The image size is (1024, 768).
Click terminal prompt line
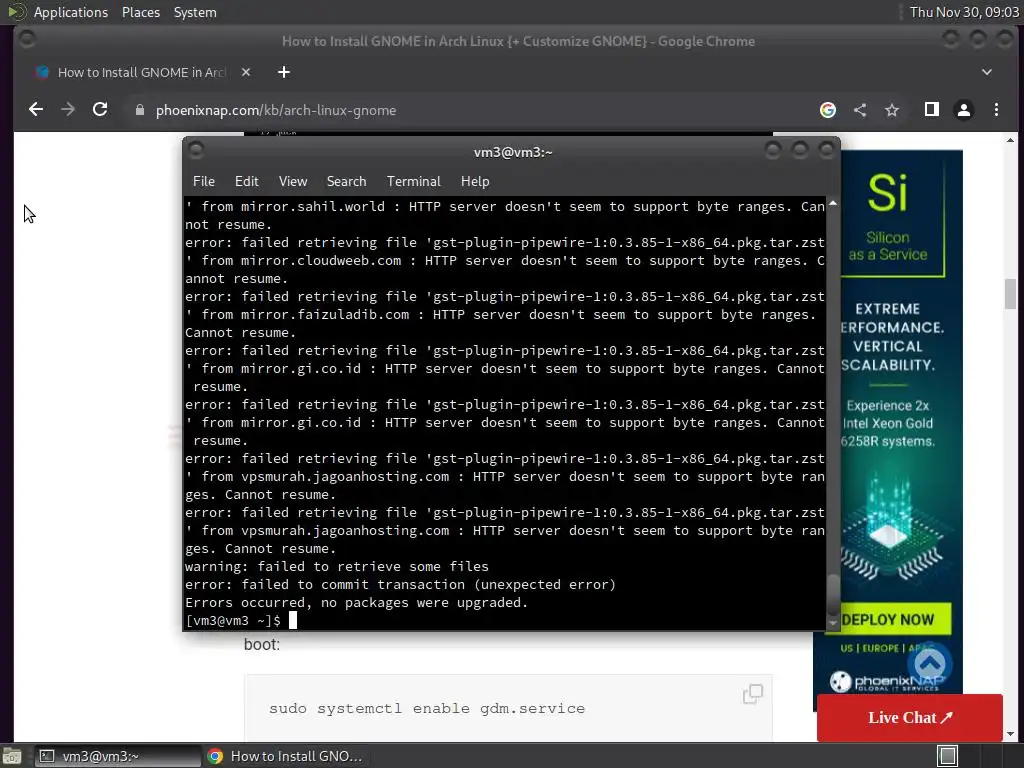click(242, 620)
